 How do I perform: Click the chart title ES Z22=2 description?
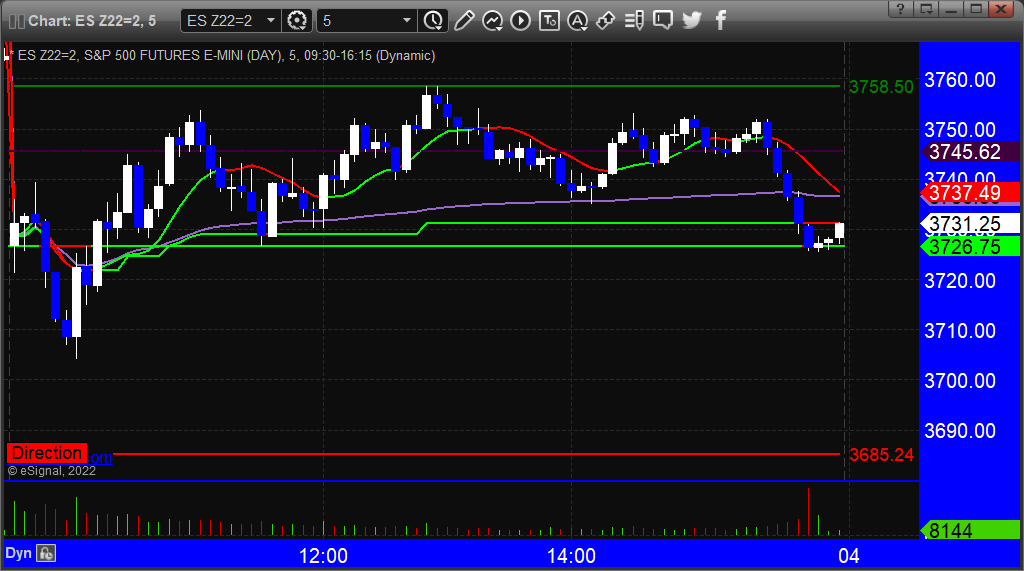coord(227,56)
